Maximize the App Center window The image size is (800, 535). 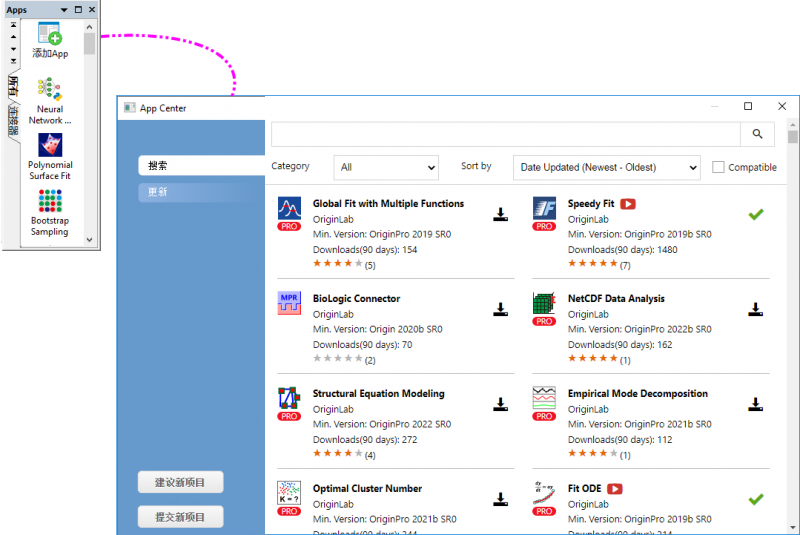point(748,106)
